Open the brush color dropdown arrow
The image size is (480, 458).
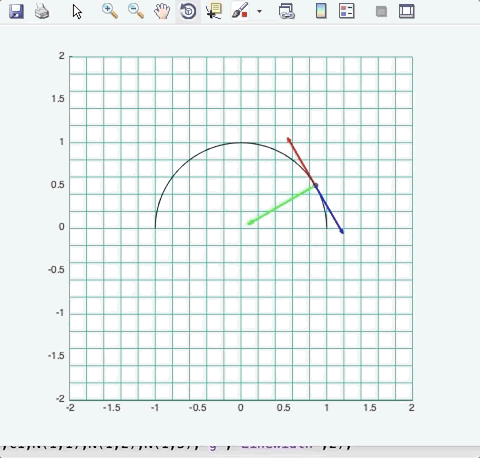[x=259, y=11]
